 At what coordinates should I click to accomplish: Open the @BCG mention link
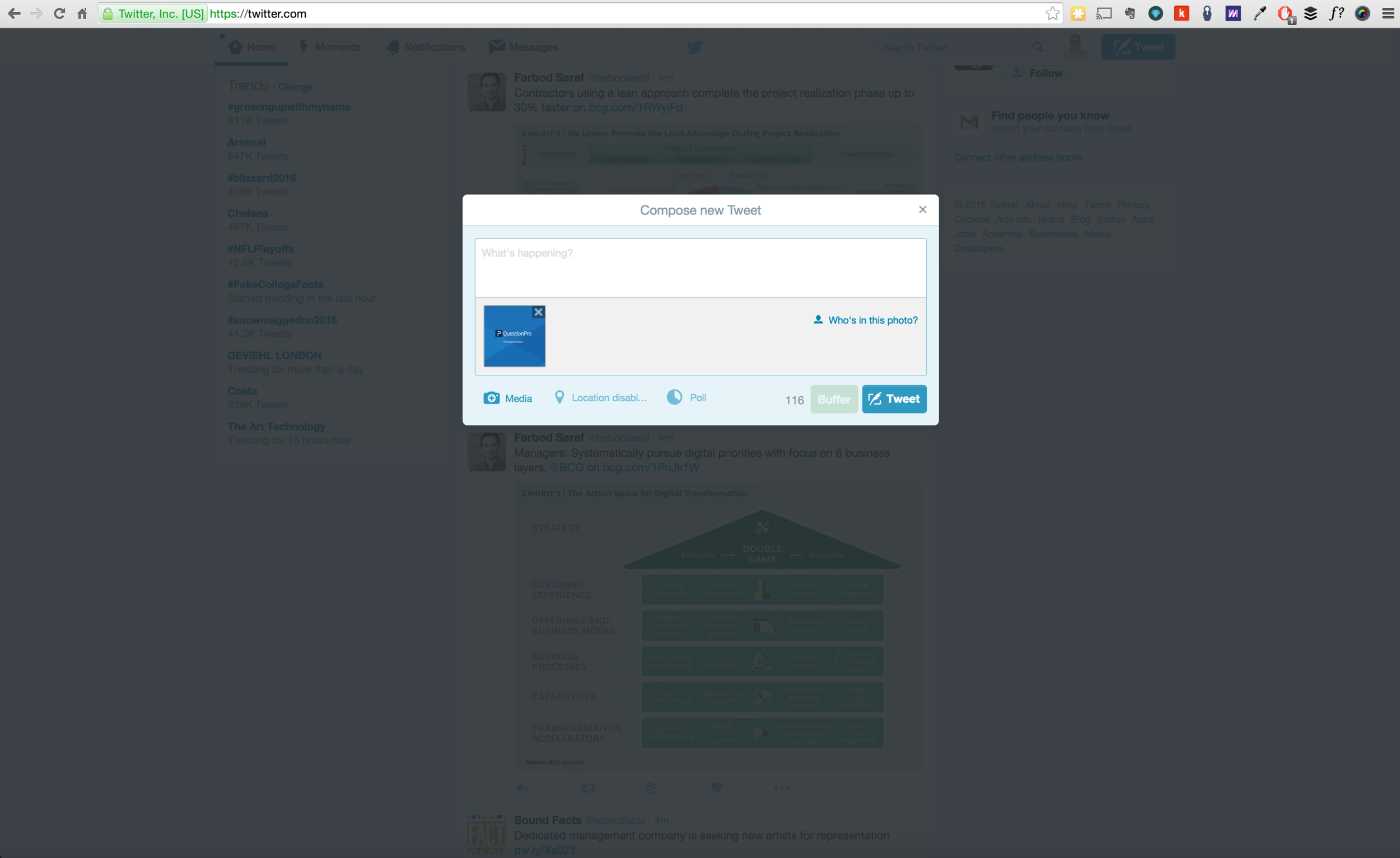coord(567,467)
